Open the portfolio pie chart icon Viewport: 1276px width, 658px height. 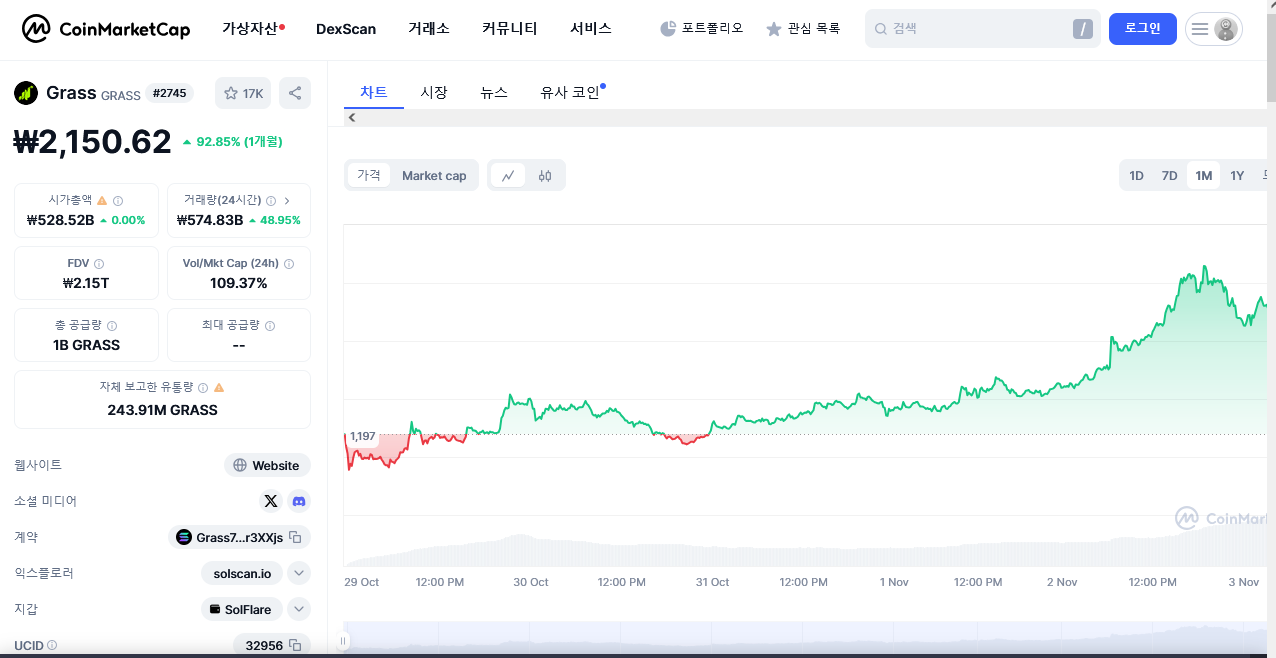click(x=668, y=29)
